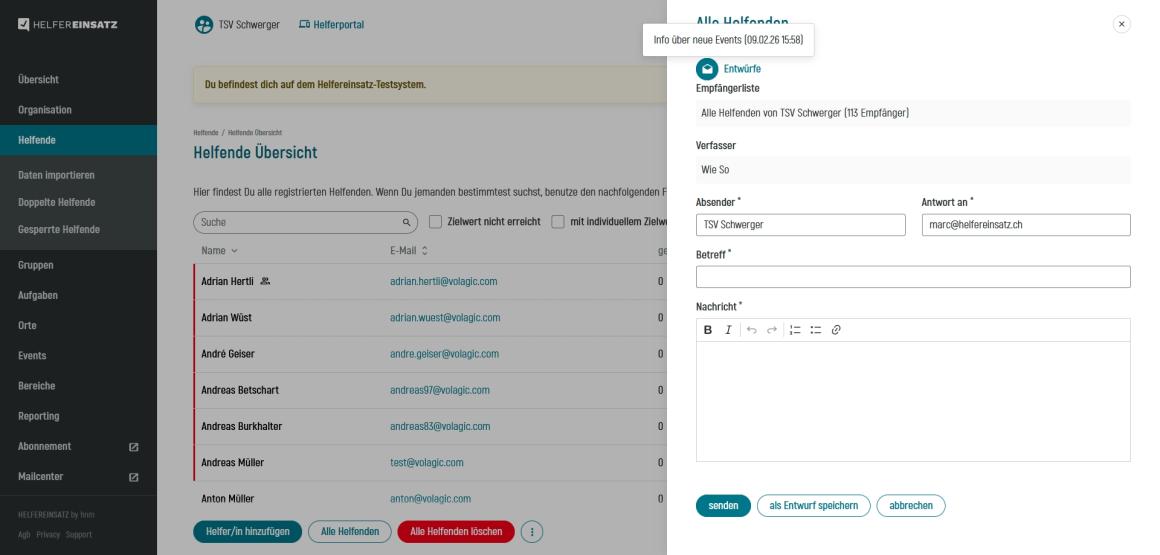The image size is (1160, 555).
Task: Click Alle Helfenden löschen button
Action: point(456,531)
